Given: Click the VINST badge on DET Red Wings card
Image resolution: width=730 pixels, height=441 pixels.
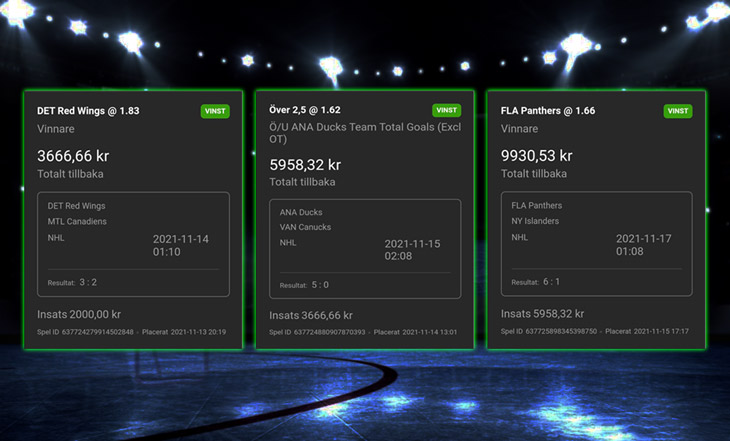Looking at the screenshot, I should point(215,111).
